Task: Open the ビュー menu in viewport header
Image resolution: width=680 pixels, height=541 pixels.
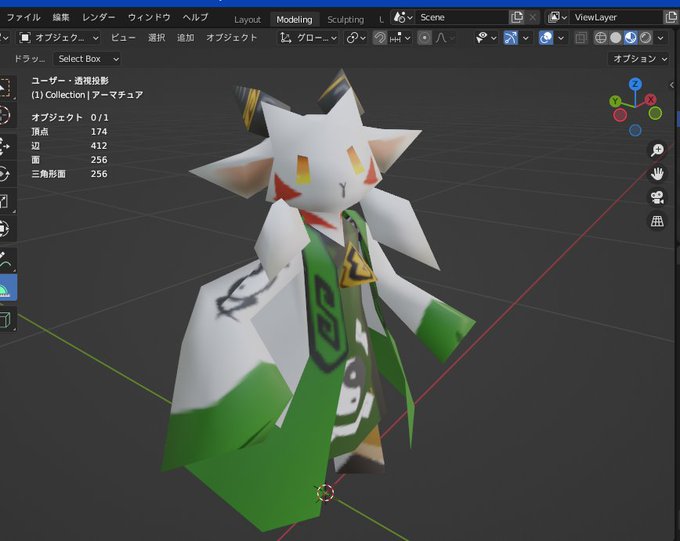Action: click(123, 38)
